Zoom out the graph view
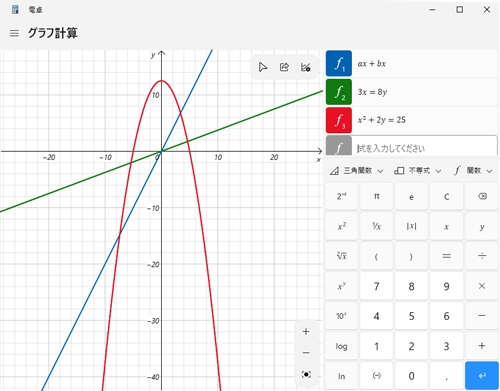The height and width of the screenshot is (391, 500). point(306,353)
